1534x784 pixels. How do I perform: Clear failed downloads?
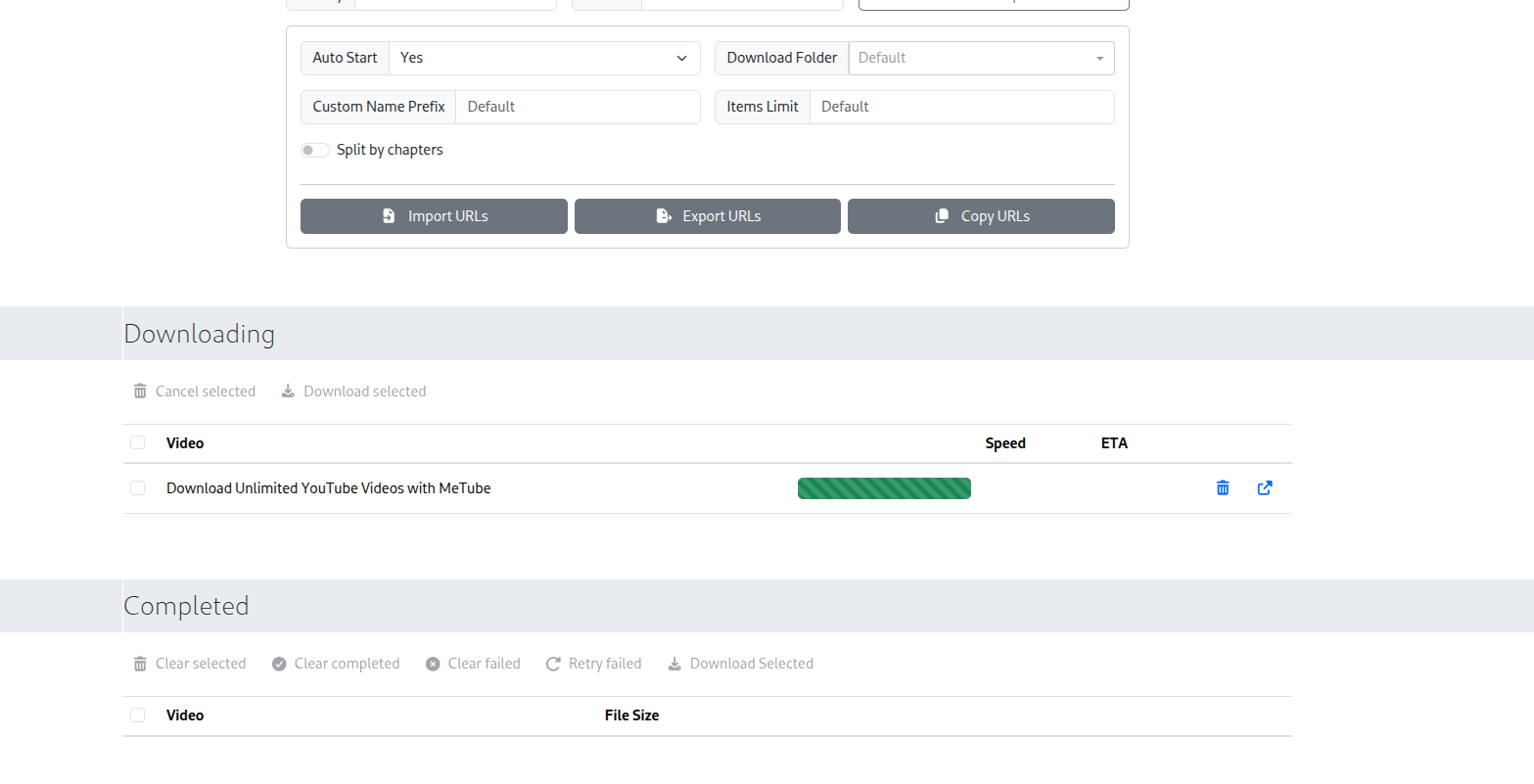[473, 664]
